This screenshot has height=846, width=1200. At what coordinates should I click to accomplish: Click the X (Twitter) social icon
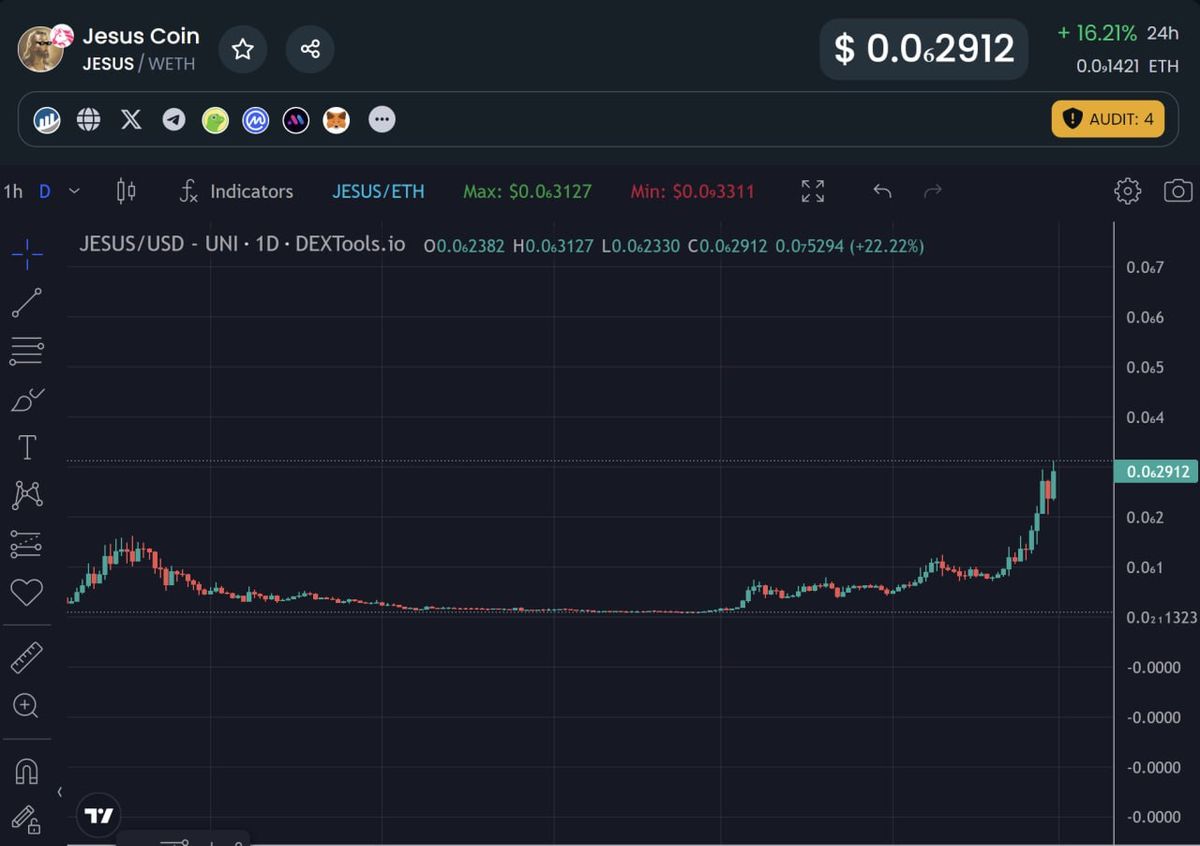point(131,120)
